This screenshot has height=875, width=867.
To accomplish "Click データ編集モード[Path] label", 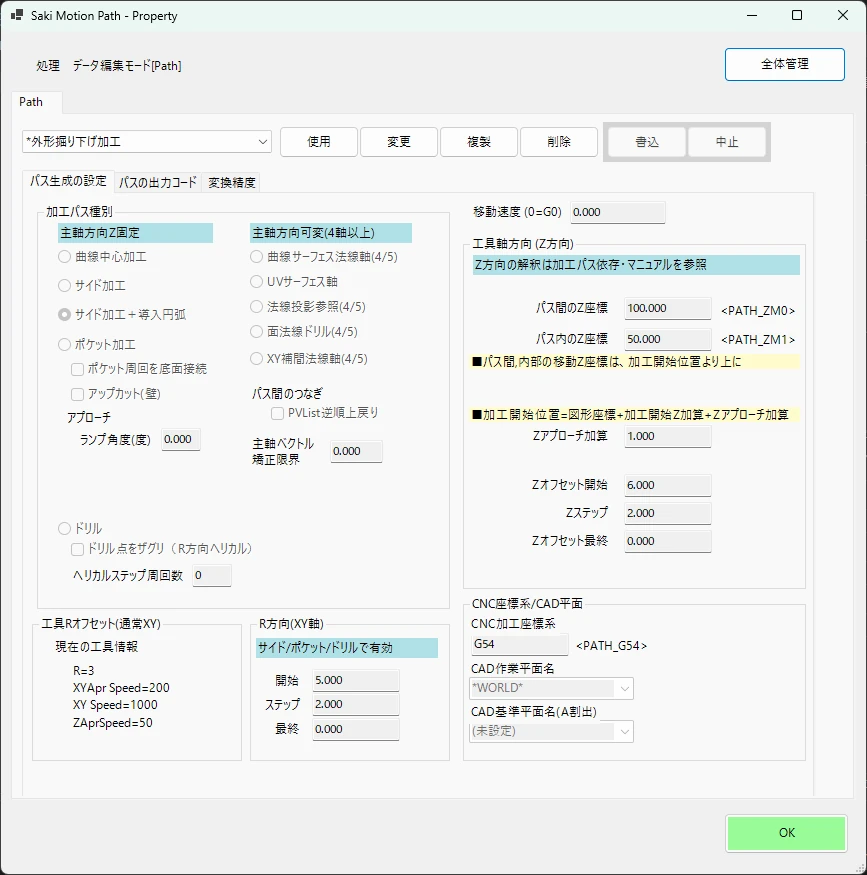I will click(127, 66).
